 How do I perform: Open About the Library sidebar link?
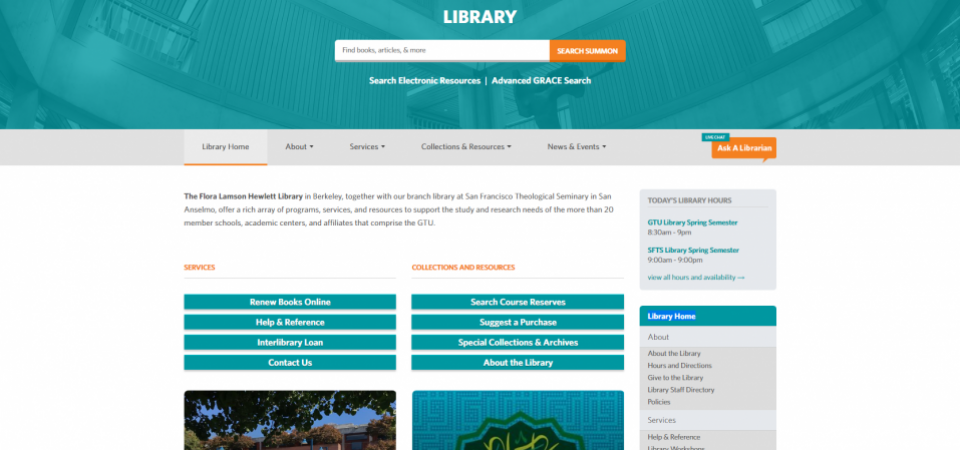point(674,353)
